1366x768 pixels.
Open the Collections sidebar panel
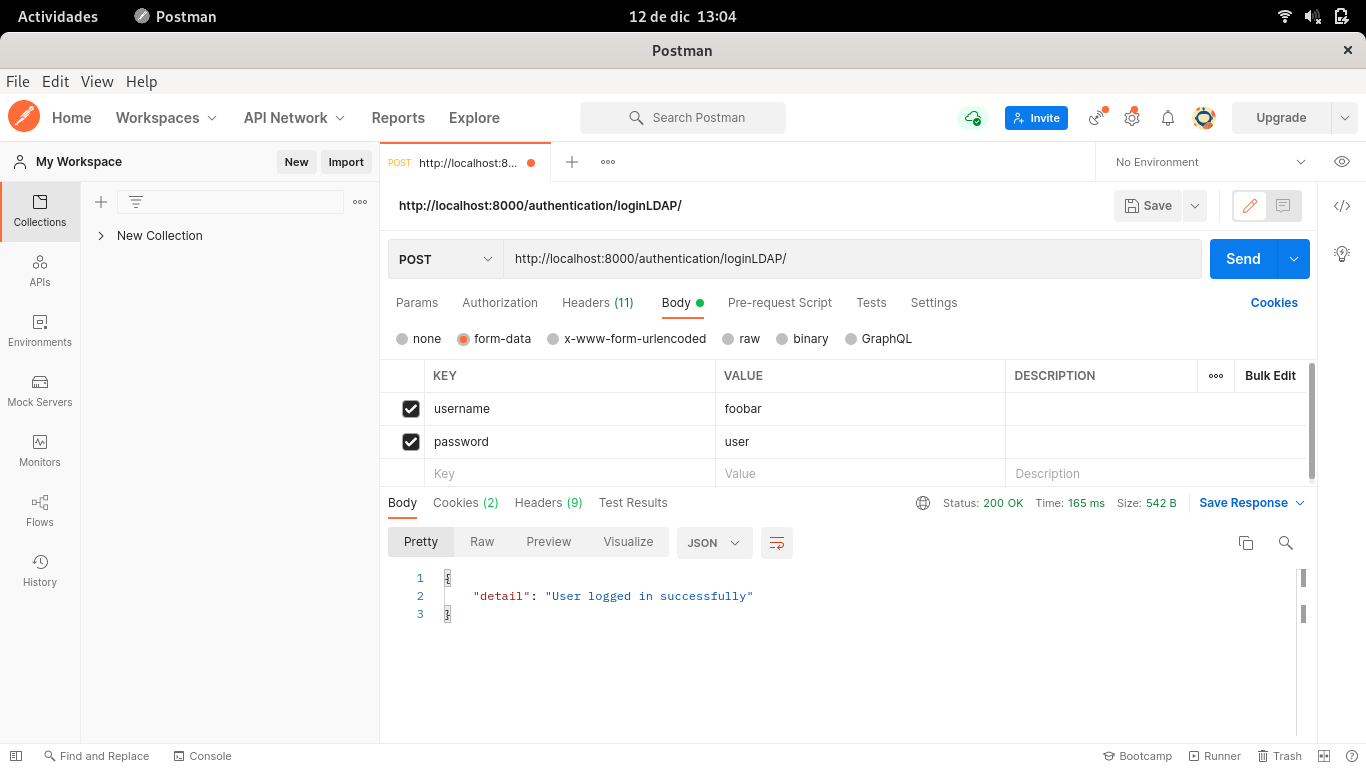coord(40,211)
